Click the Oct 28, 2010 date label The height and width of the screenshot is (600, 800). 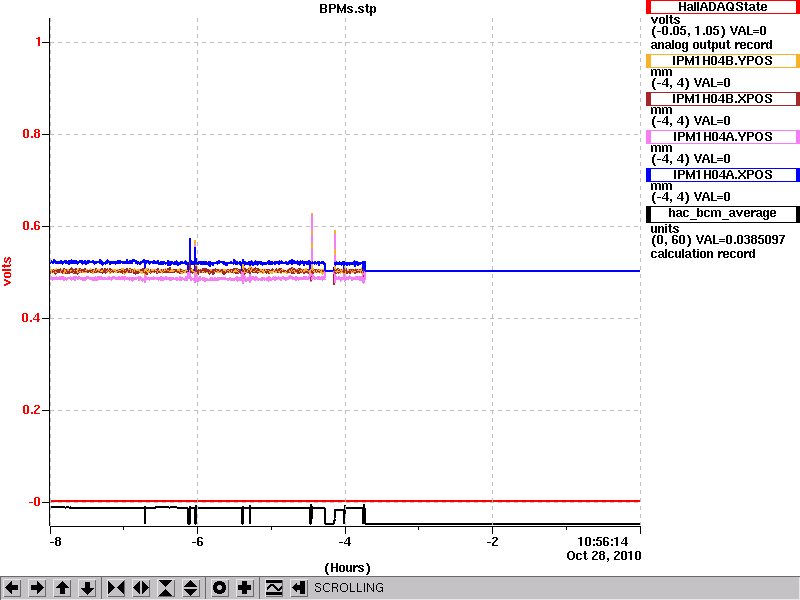point(604,556)
